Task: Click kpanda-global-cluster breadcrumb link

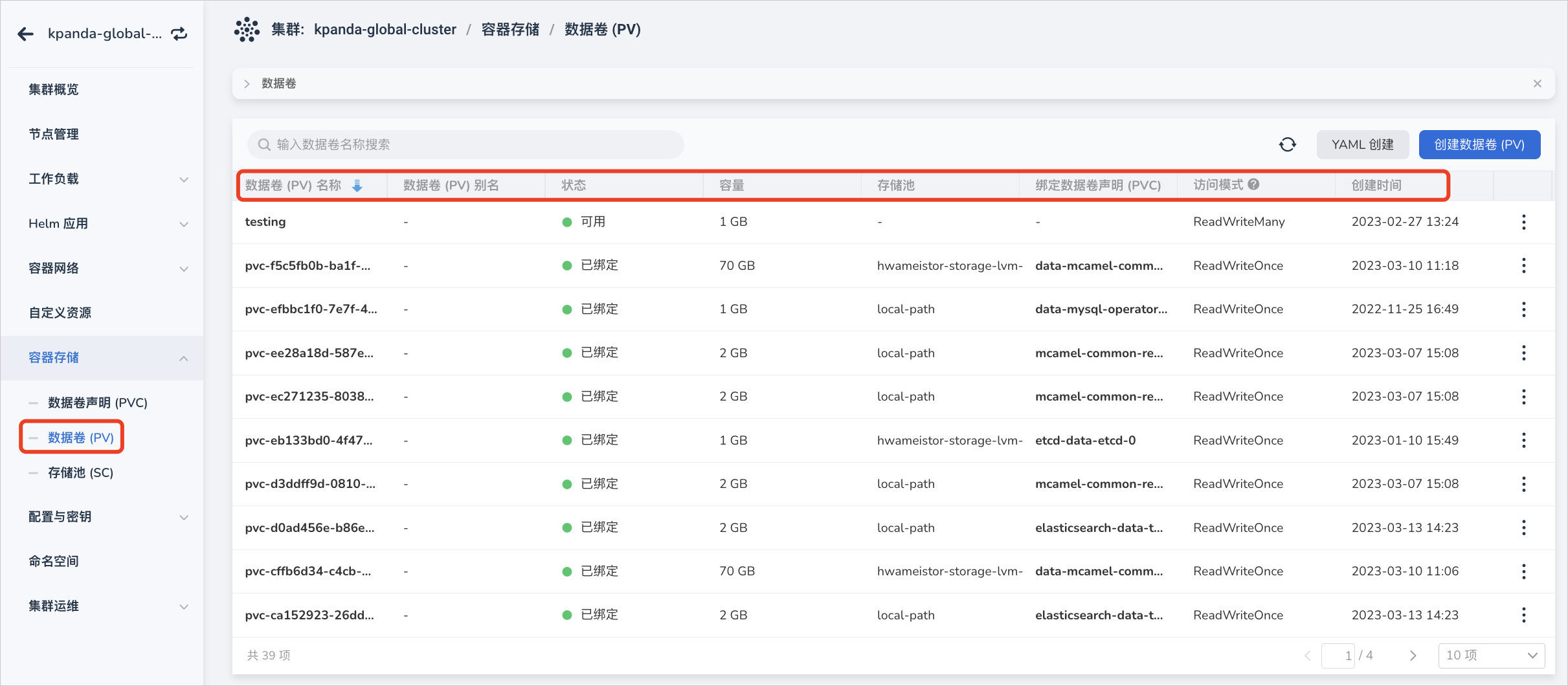Action: [x=385, y=30]
